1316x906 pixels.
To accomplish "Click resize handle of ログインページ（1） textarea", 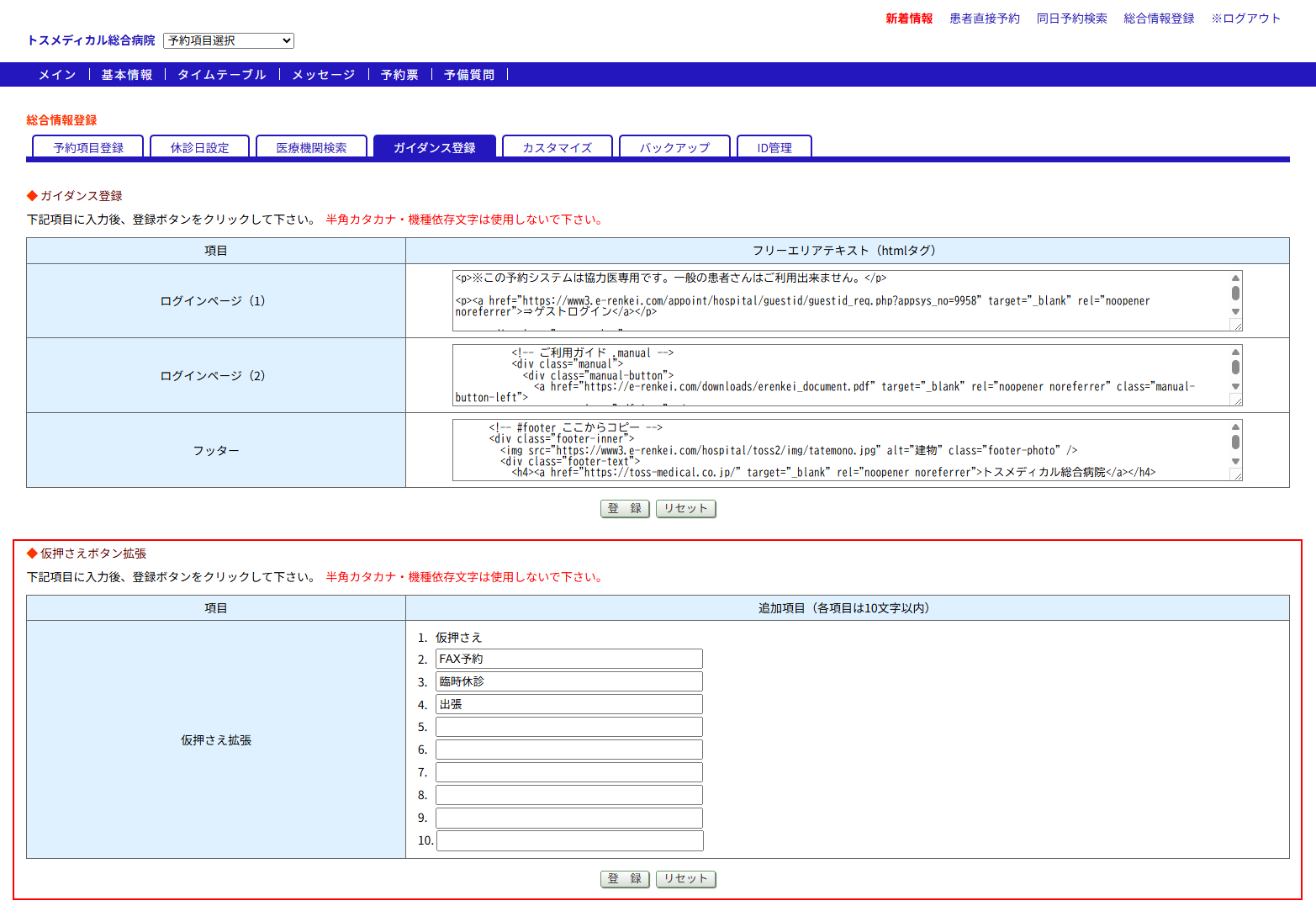I will coord(1236,325).
